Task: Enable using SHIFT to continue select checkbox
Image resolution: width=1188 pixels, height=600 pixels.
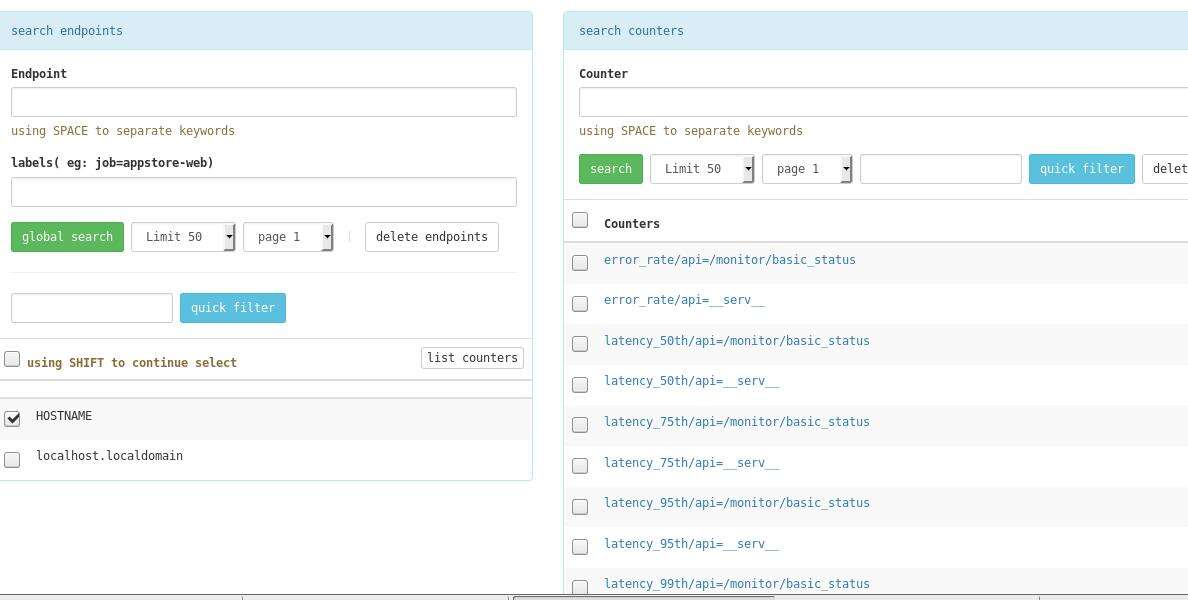Action: coord(12,359)
